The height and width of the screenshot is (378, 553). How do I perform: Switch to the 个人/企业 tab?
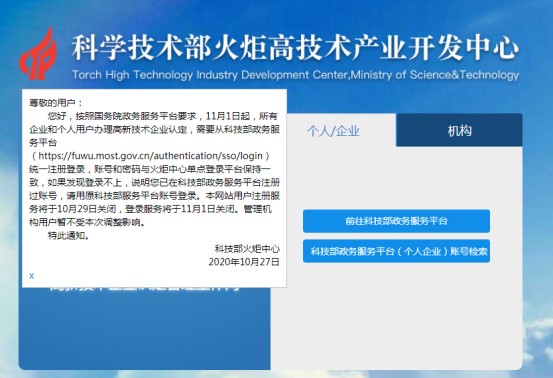pos(333,131)
